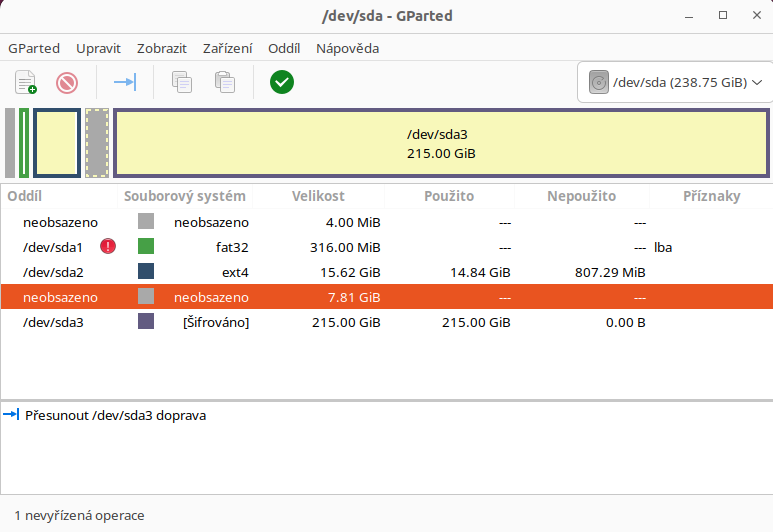This screenshot has height=532, width=773.
Task: Click the resize/move partition toolbar icon
Action: coord(125,82)
